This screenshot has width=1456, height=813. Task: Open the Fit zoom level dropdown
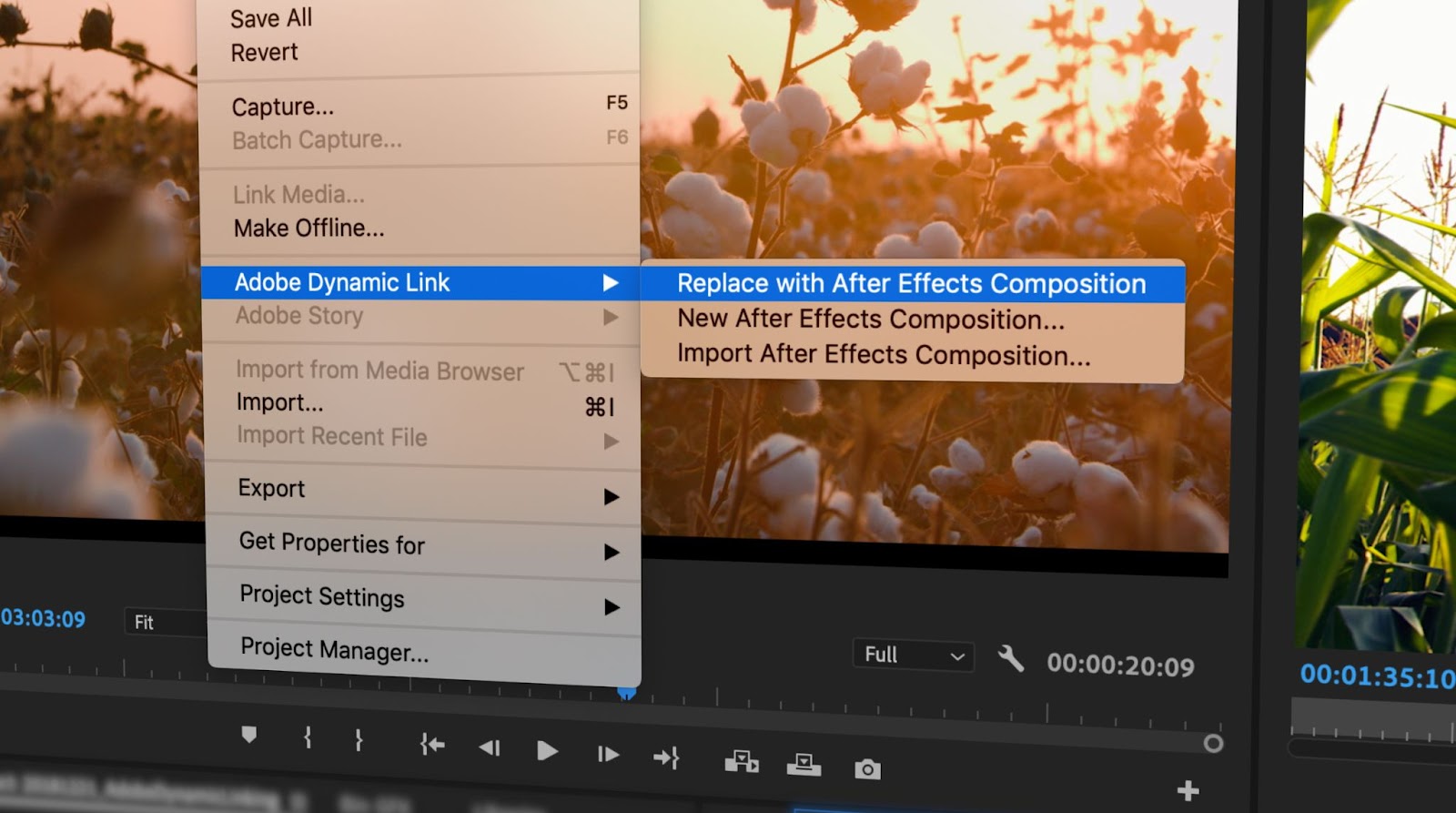click(x=166, y=623)
